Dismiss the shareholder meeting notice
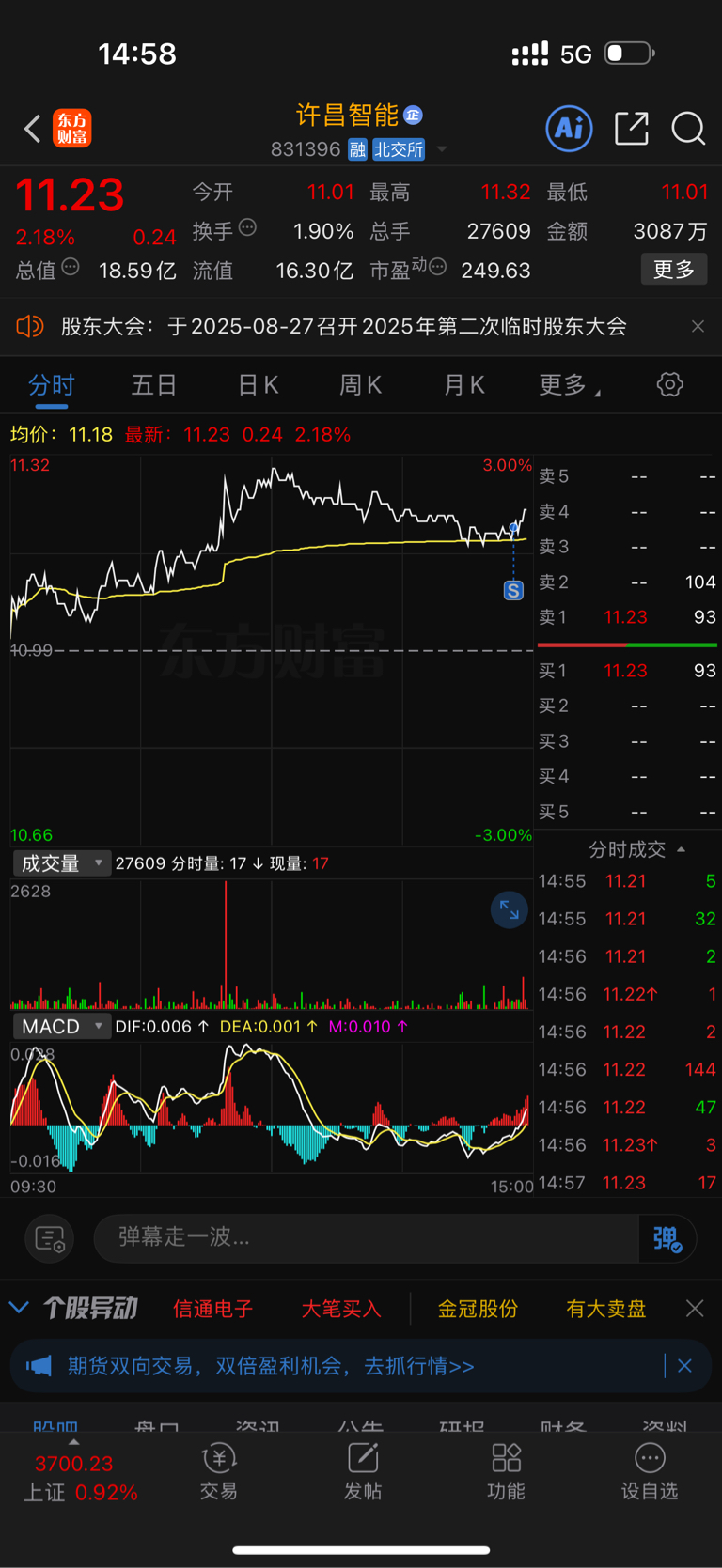Screen dimensions: 722x1568 [x=698, y=326]
